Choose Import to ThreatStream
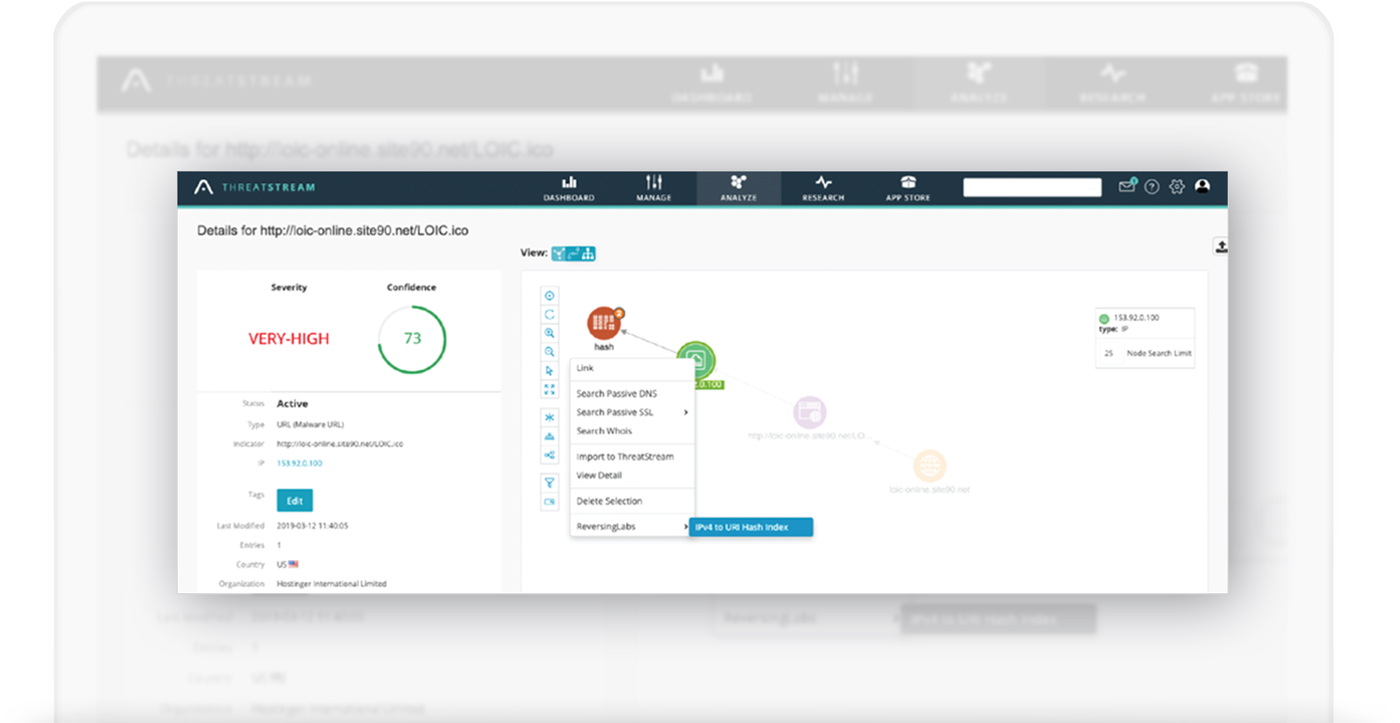This screenshot has width=1400, height=723. pos(632,457)
